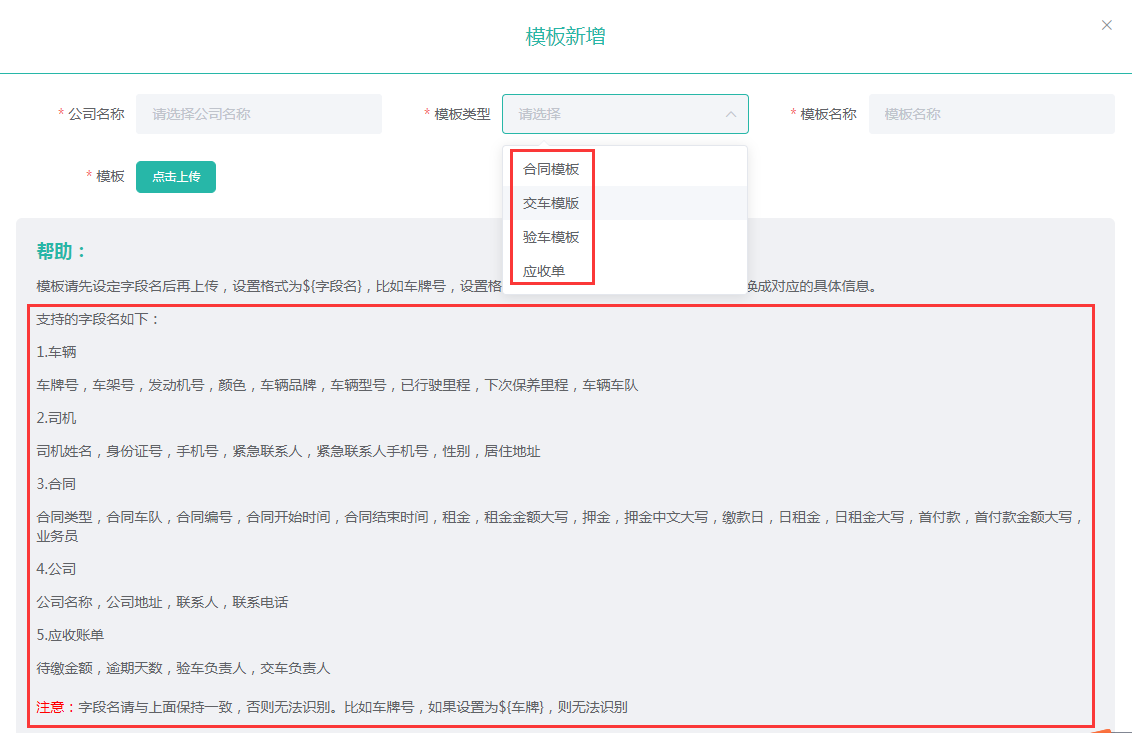Click the 模板类型 请选择 combo box

[610, 114]
